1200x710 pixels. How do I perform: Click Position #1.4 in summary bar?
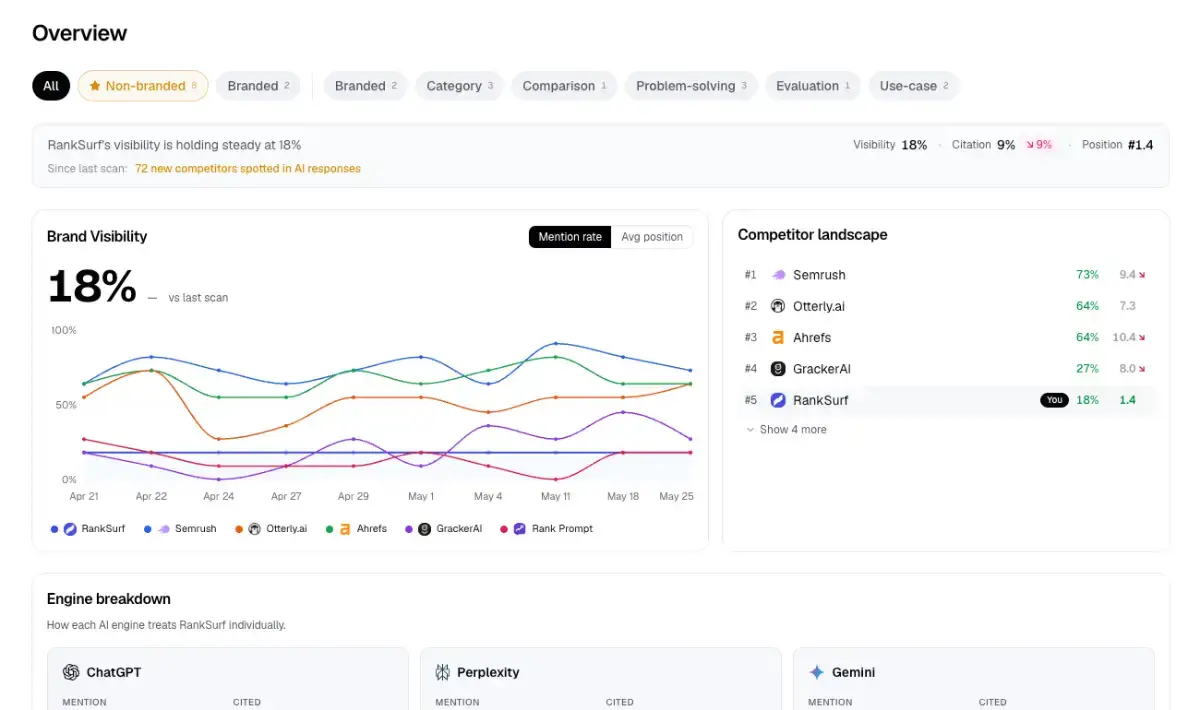pos(1117,145)
